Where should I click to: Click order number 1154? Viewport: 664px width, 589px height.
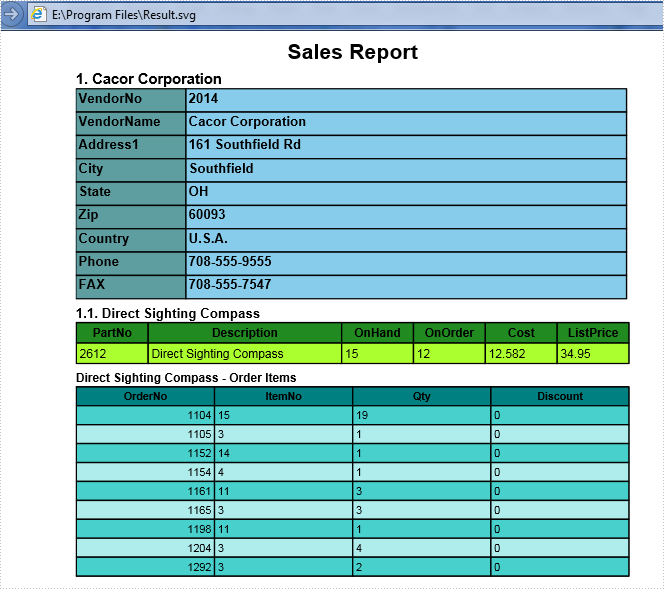pos(145,472)
